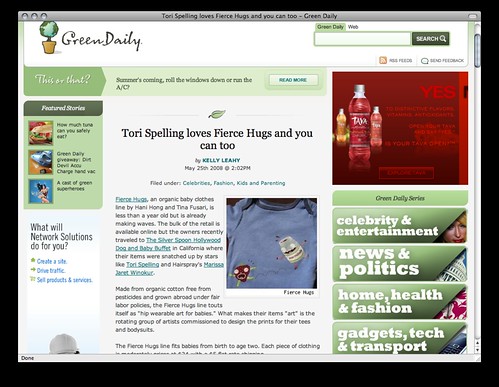Open the home, health & fashion banner

point(400,302)
